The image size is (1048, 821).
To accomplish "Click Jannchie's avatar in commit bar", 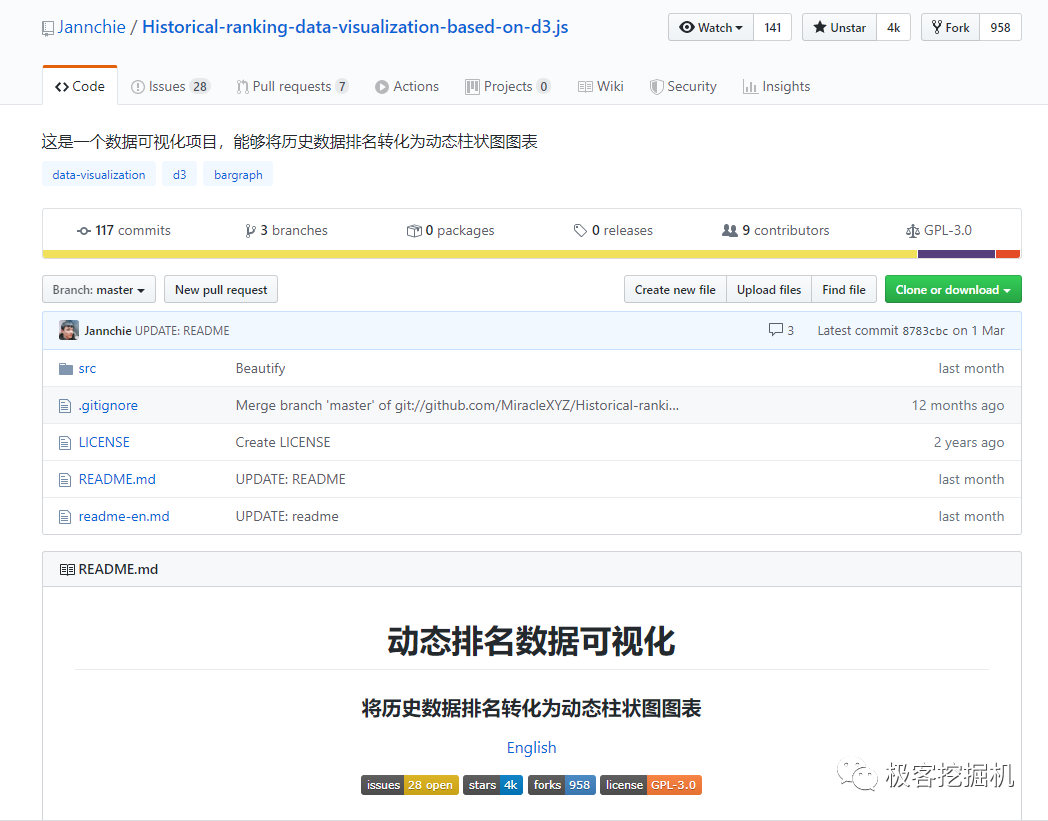I will tap(69, 330).
